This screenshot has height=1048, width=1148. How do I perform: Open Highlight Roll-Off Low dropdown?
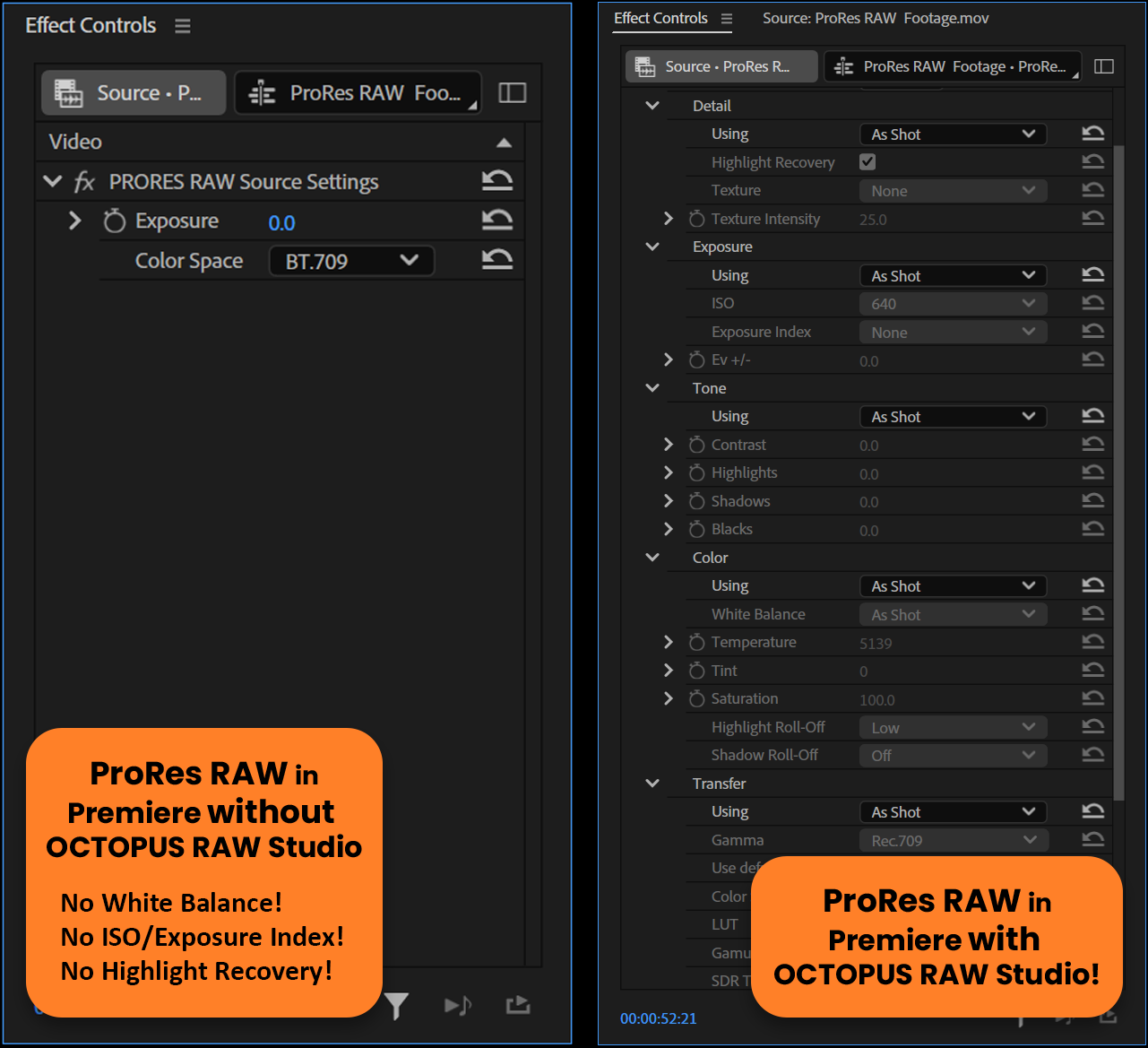point(954,728)
